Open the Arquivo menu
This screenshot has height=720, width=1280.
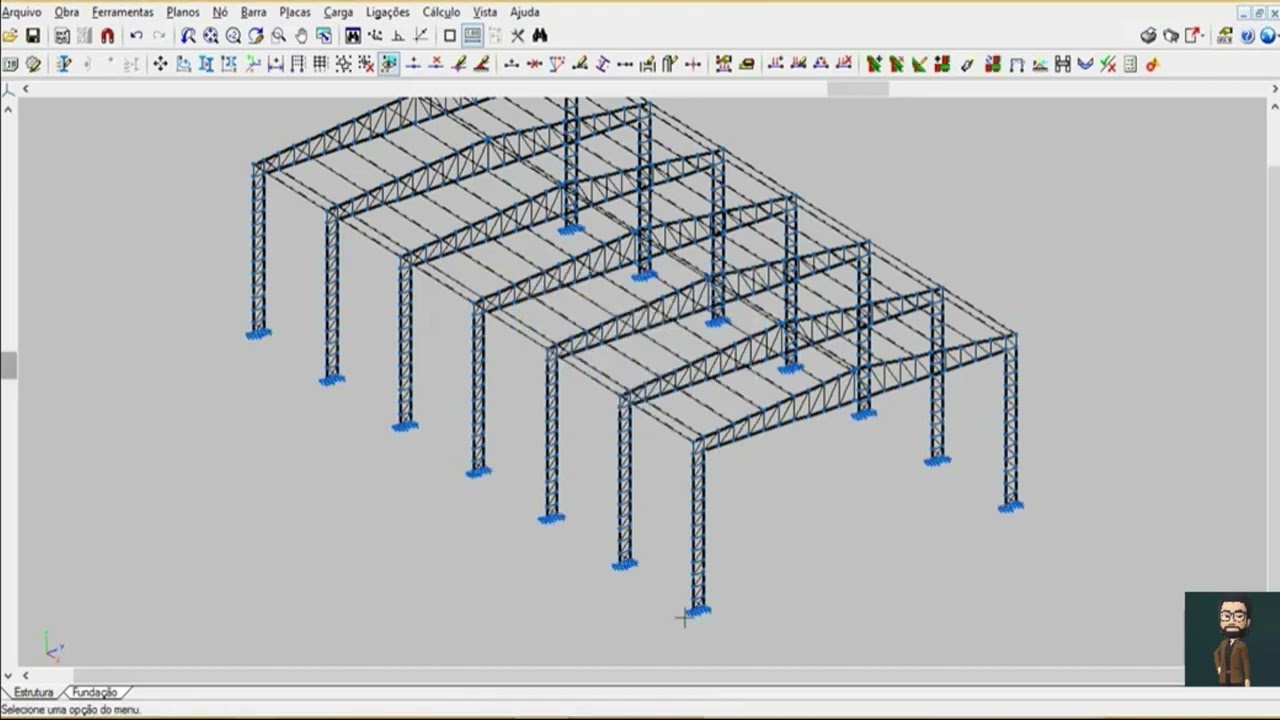[21, 12]
